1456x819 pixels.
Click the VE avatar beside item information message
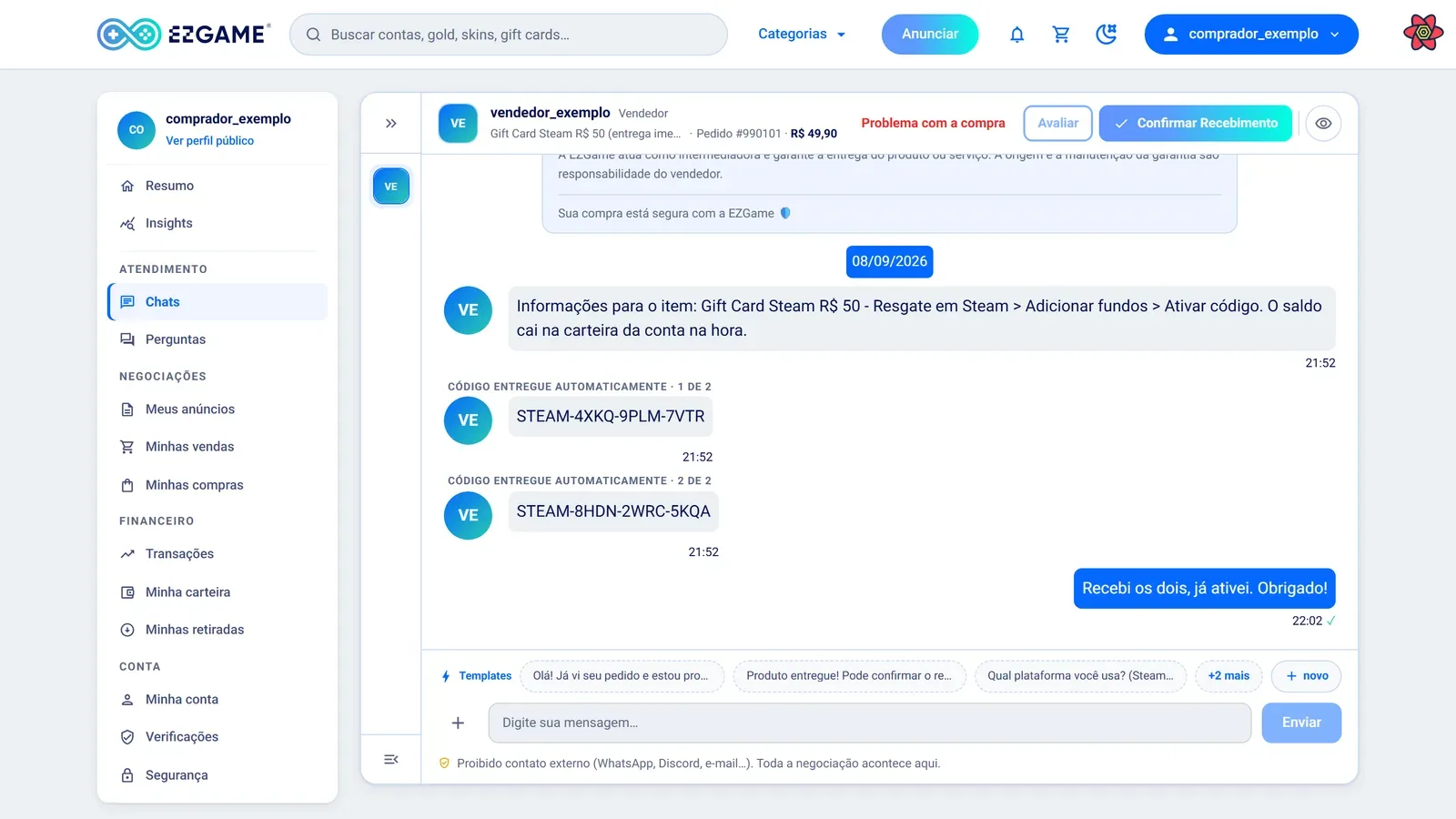pyautogui.click(x=468, y=310)
